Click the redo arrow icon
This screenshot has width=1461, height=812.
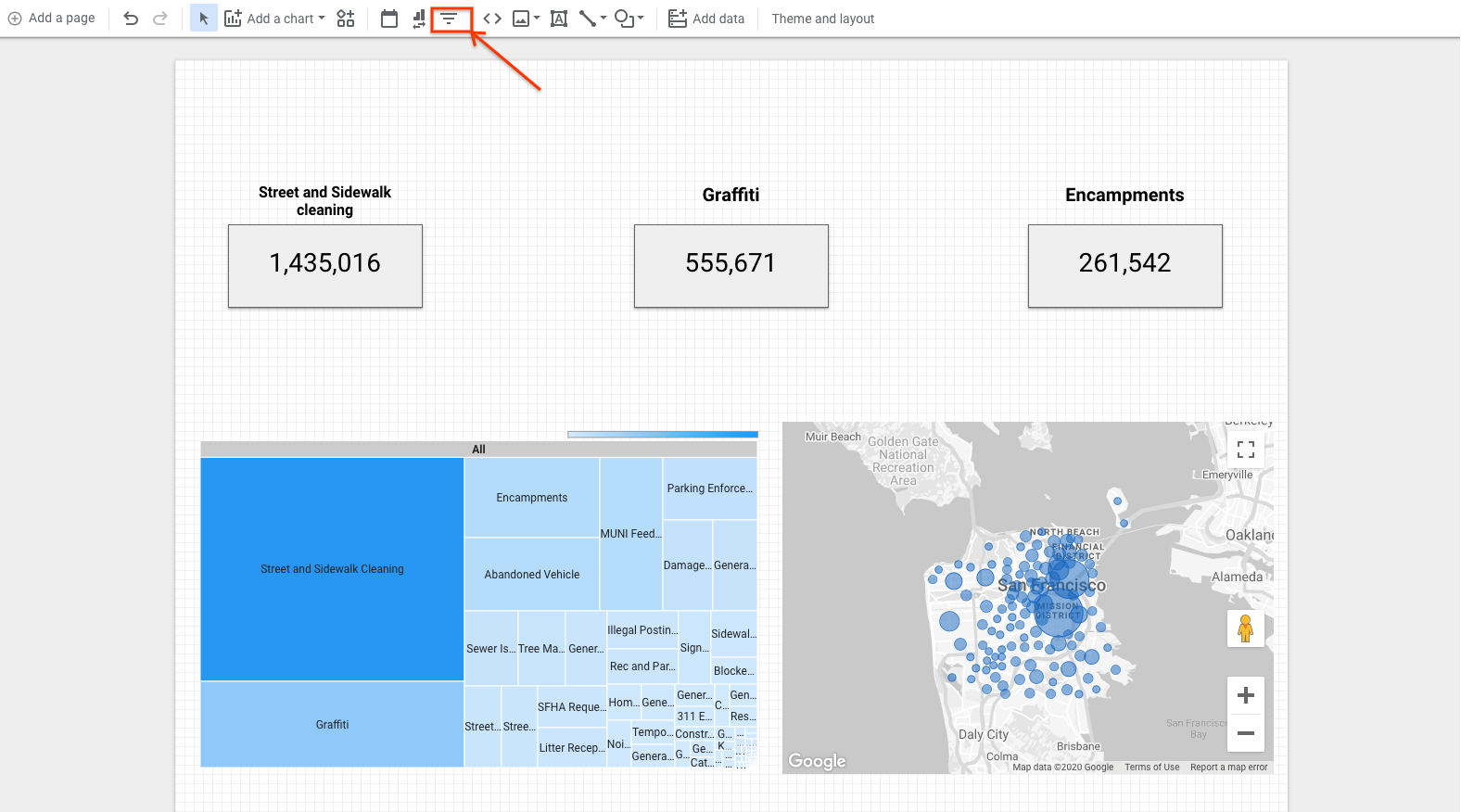pos(160,19)
